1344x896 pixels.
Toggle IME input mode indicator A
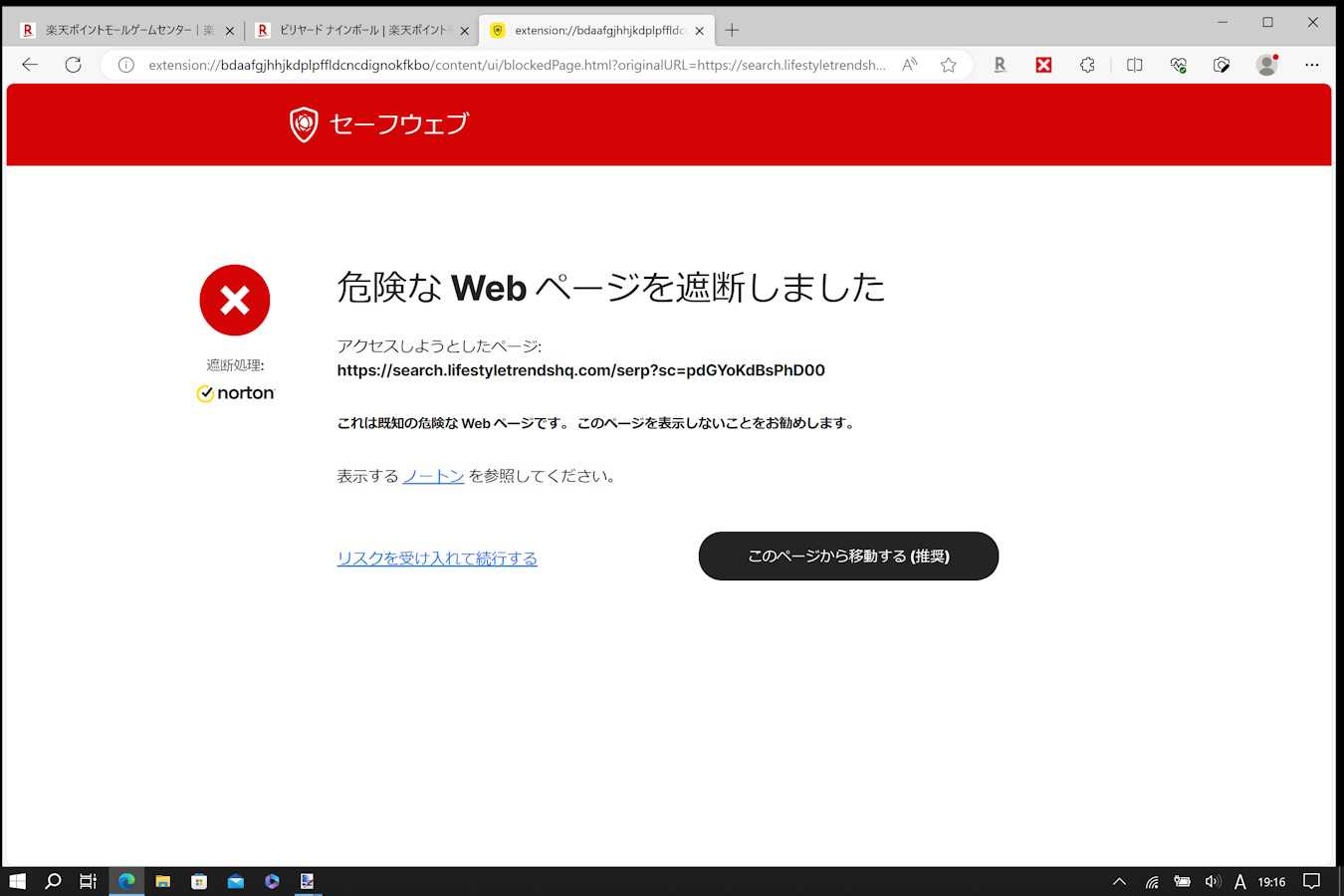click(1239, 881)
